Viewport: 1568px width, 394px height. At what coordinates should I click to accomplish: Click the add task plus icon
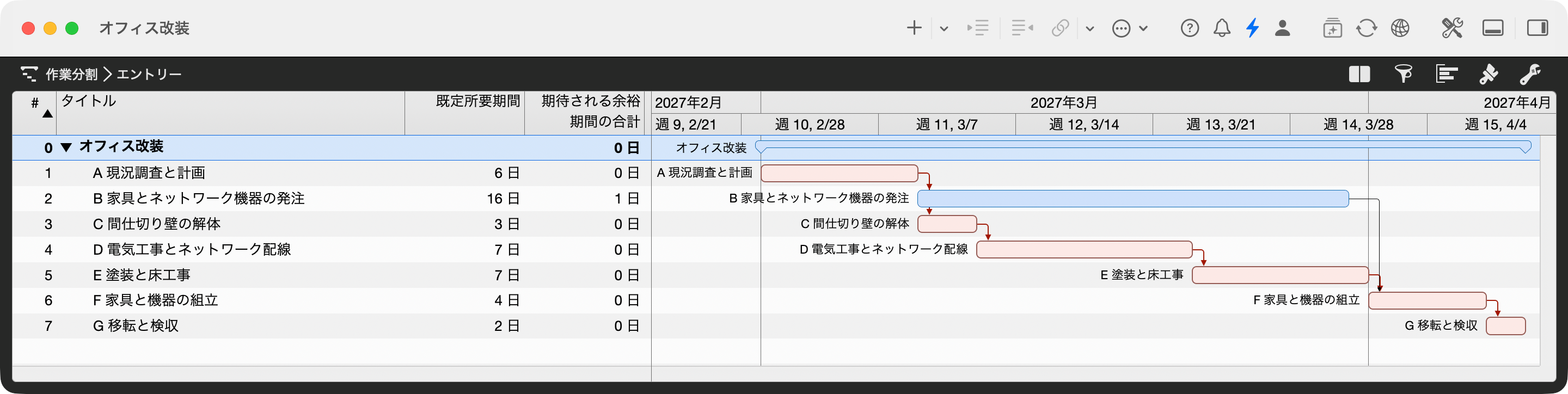(914, 28)
